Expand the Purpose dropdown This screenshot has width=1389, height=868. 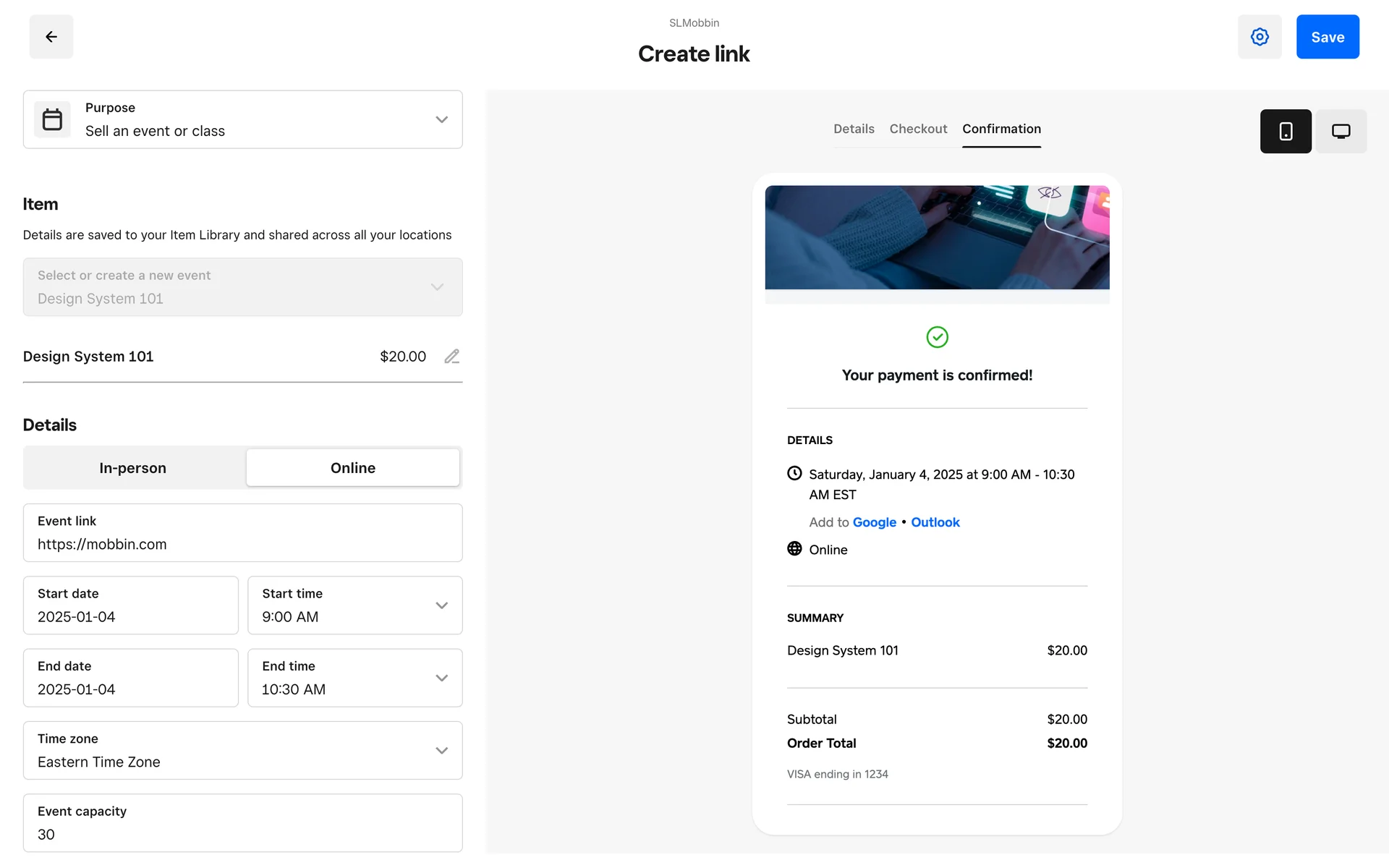441,119
